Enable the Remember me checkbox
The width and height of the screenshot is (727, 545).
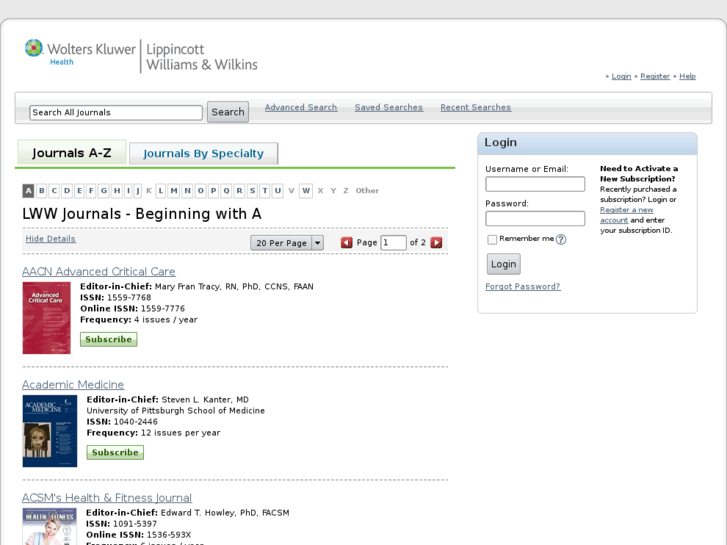[492, 239]
